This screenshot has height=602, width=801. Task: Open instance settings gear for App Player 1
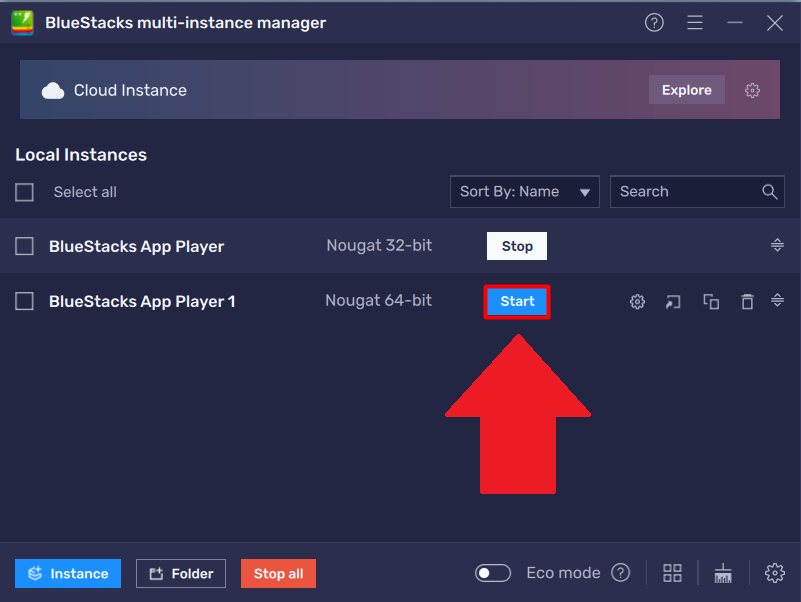pos(637,302)
